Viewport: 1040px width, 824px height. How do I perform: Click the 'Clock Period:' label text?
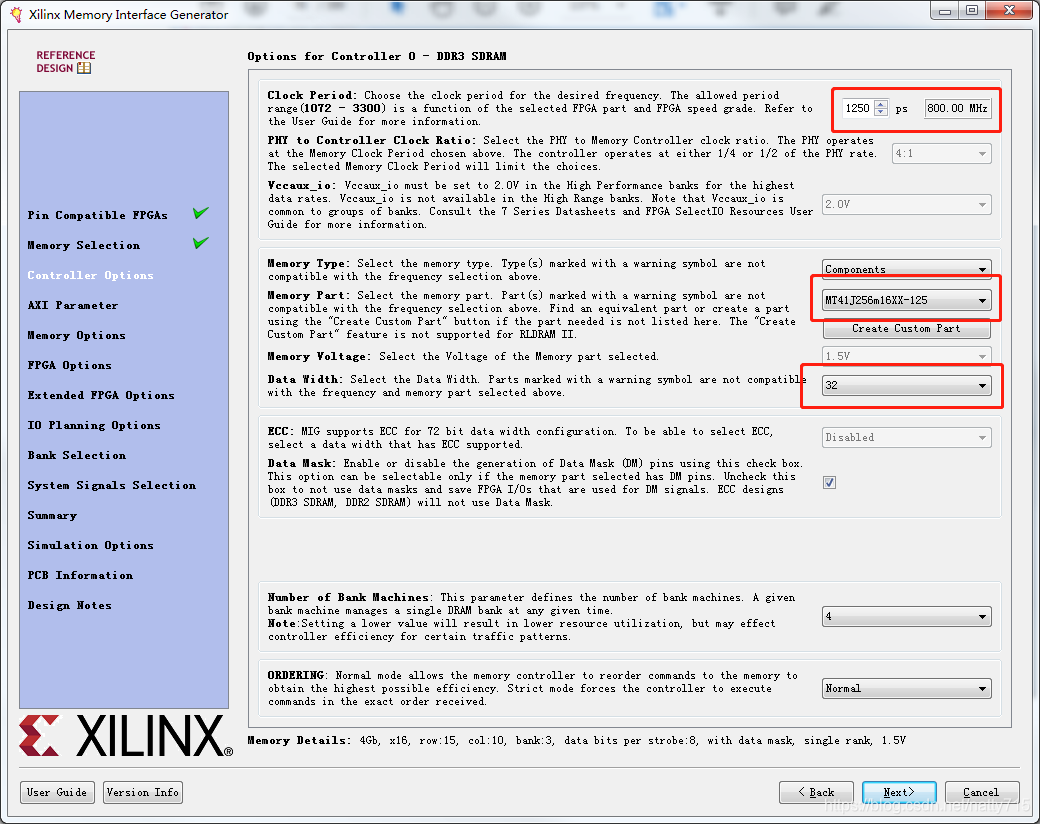click(312, 96)
